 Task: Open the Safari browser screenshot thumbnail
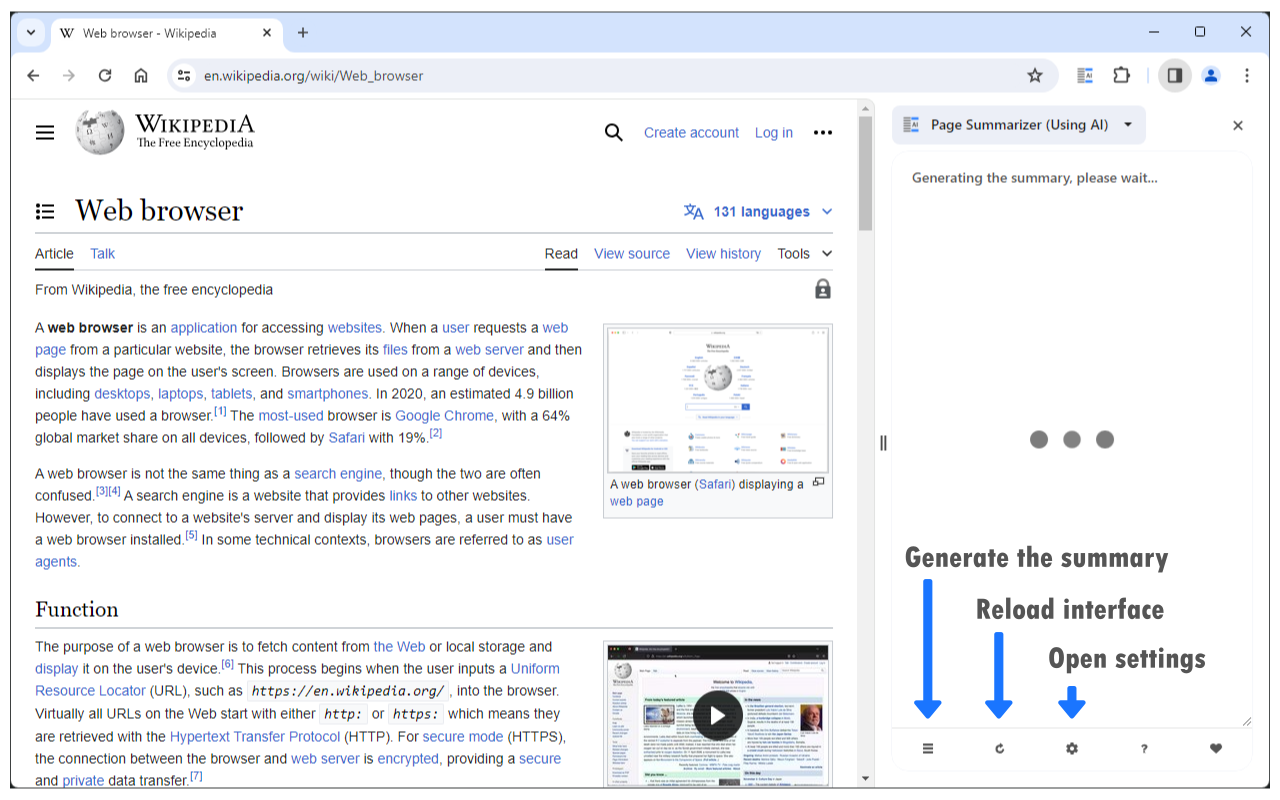click(x=718, y=399)
